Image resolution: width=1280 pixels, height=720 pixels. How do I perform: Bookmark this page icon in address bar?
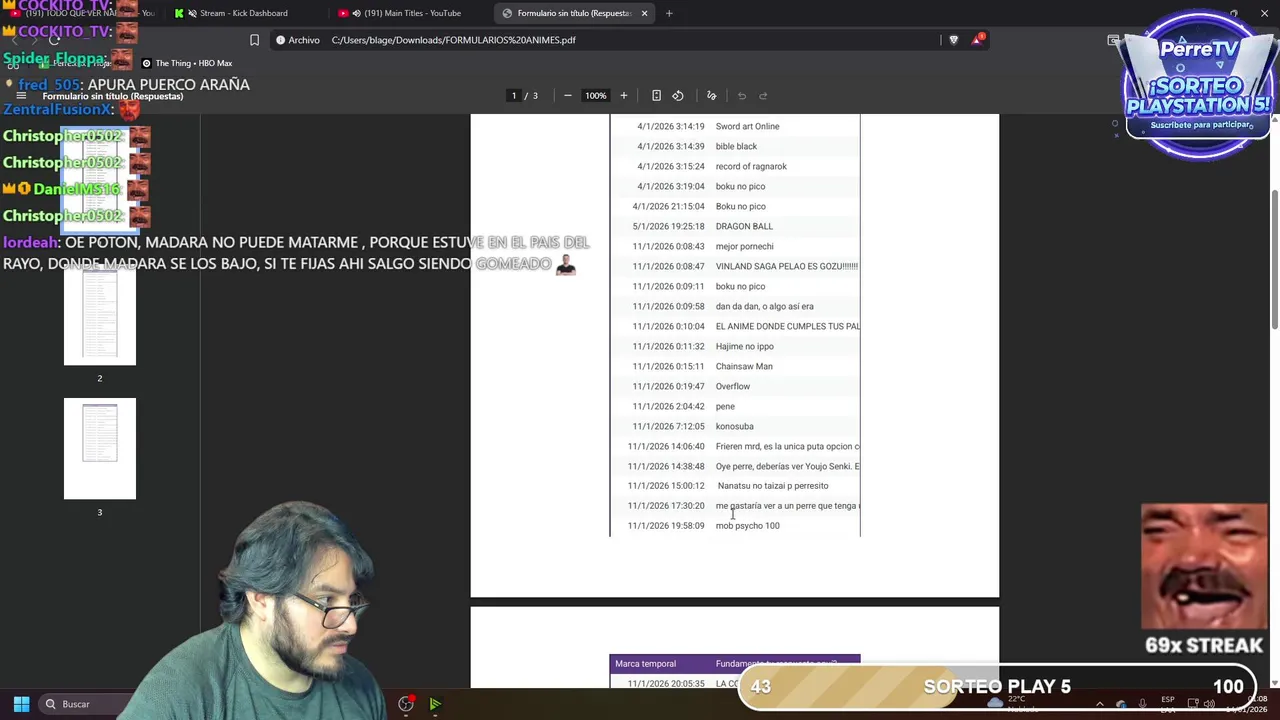[254, 40]
